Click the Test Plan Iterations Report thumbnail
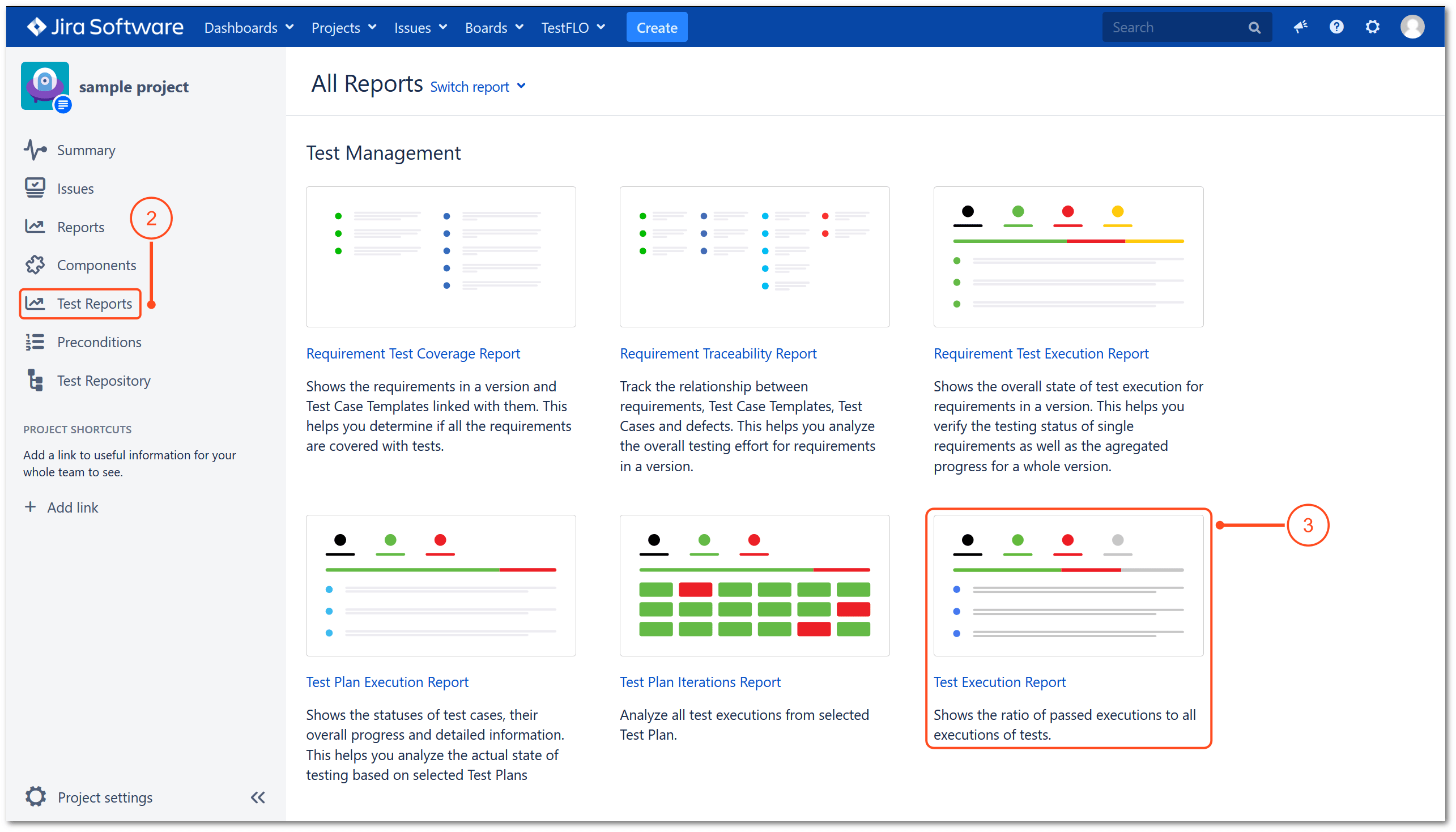Viewport: 1456px width, 832px height. (754, 585)
